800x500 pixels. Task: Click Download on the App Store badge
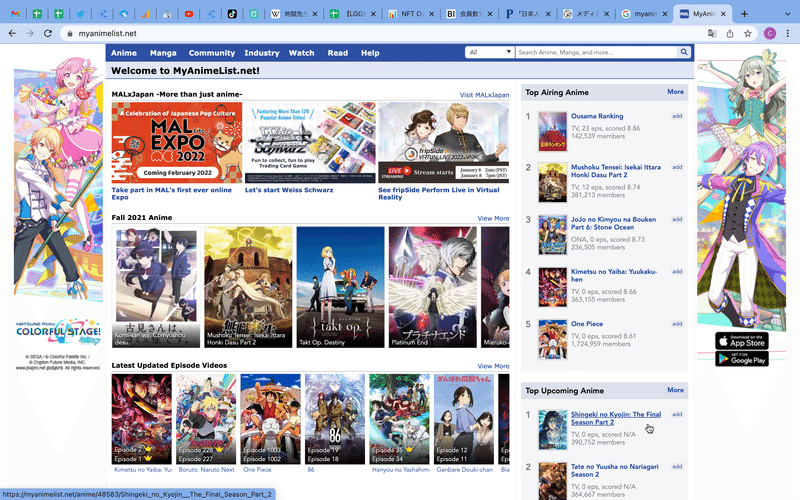tap(742, 341)
